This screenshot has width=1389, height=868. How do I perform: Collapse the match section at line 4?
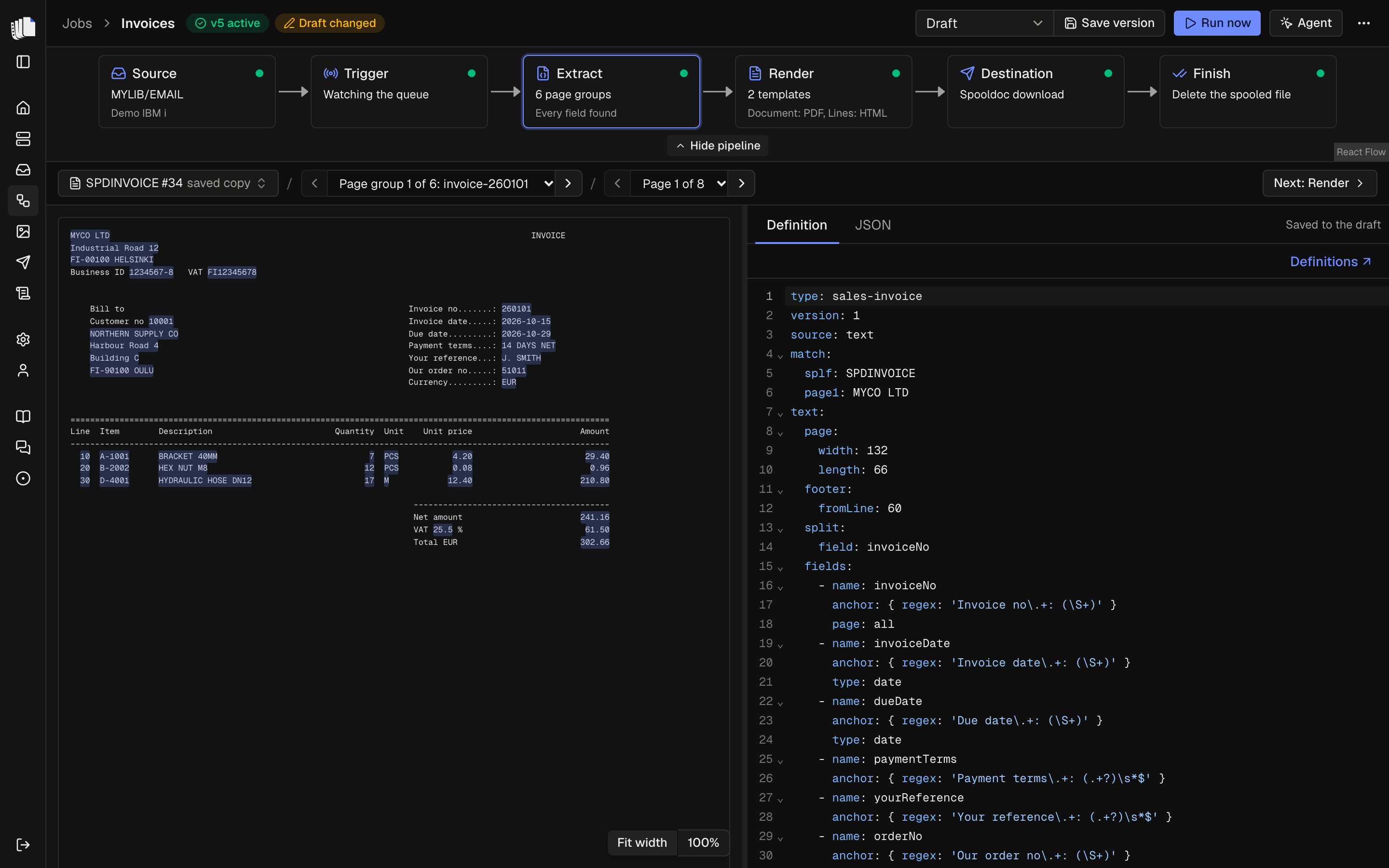(780, 356)
